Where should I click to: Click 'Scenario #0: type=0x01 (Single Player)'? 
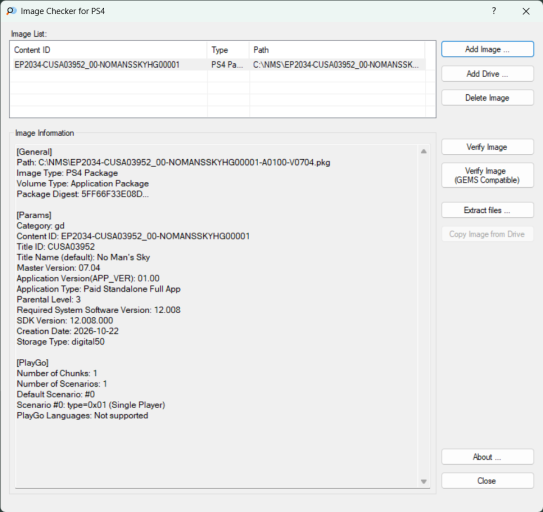point(91,405)
